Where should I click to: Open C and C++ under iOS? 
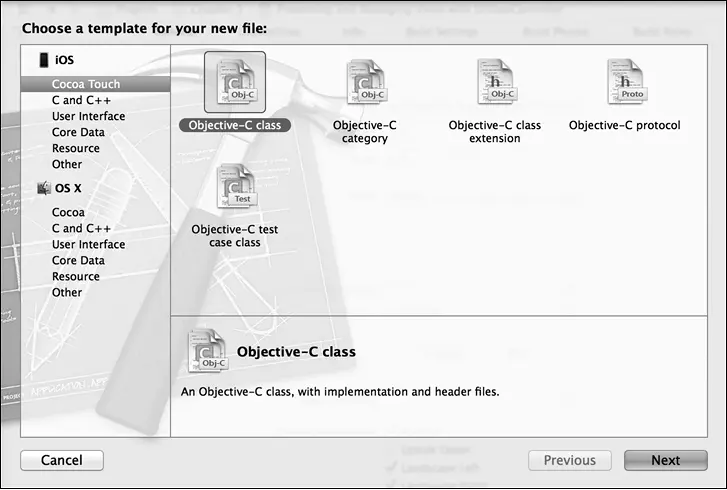tap(81, 100)
